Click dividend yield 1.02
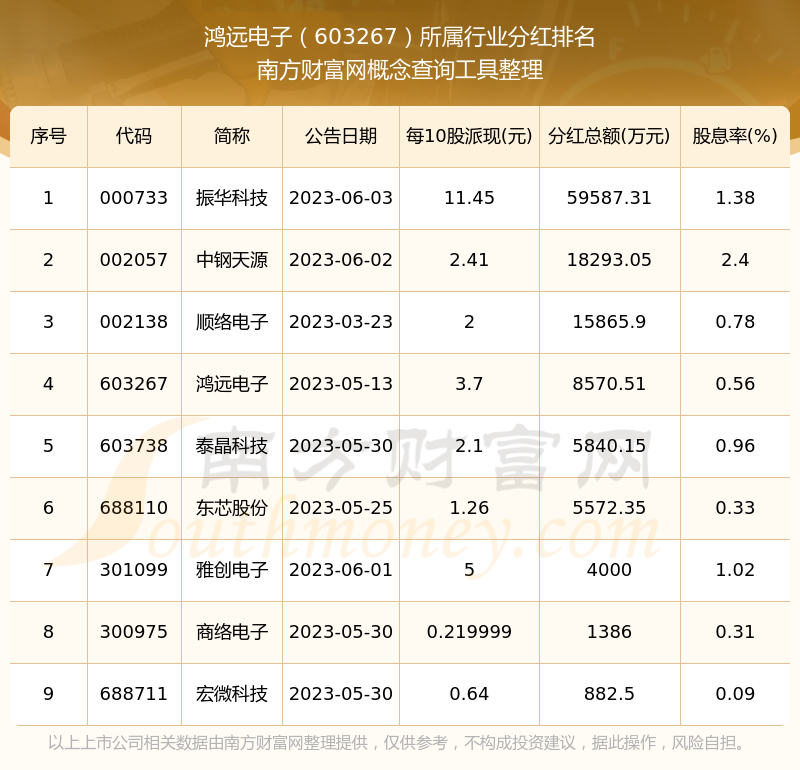 click(735, 569)
